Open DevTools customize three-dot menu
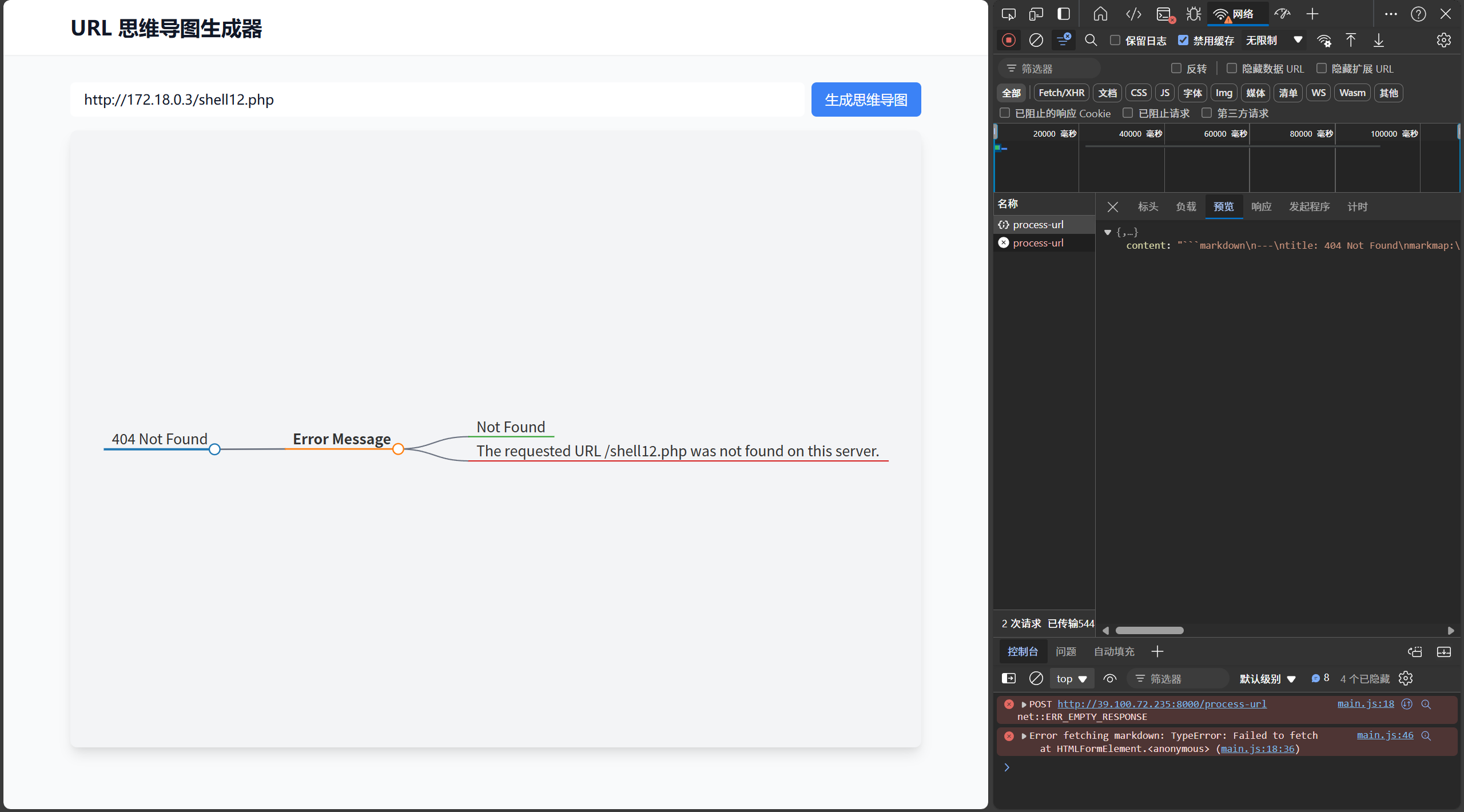 click(x=1391, y=14)
